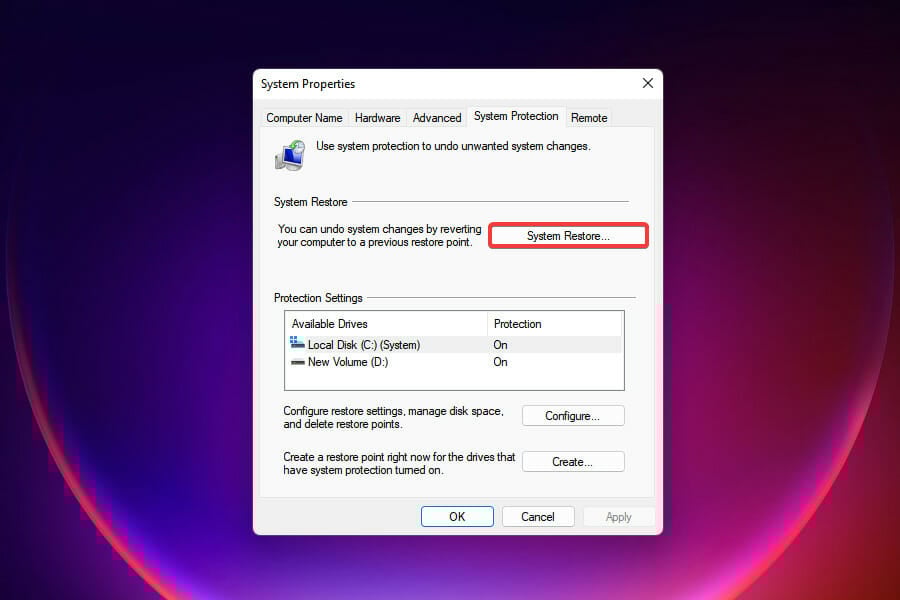
Task: Select the System Protection tab
Action: [516, 116]
